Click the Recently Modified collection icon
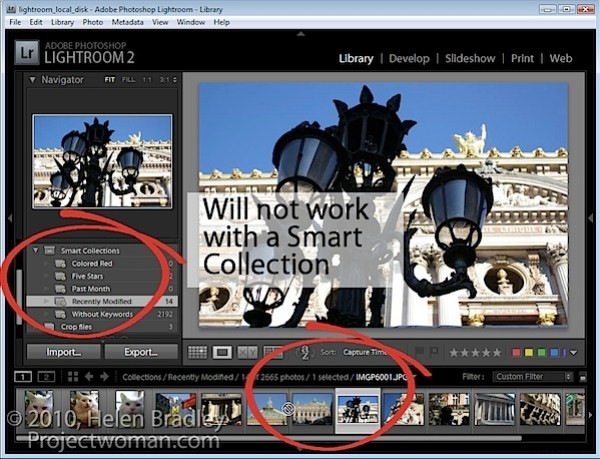 (x=60, y=301)
